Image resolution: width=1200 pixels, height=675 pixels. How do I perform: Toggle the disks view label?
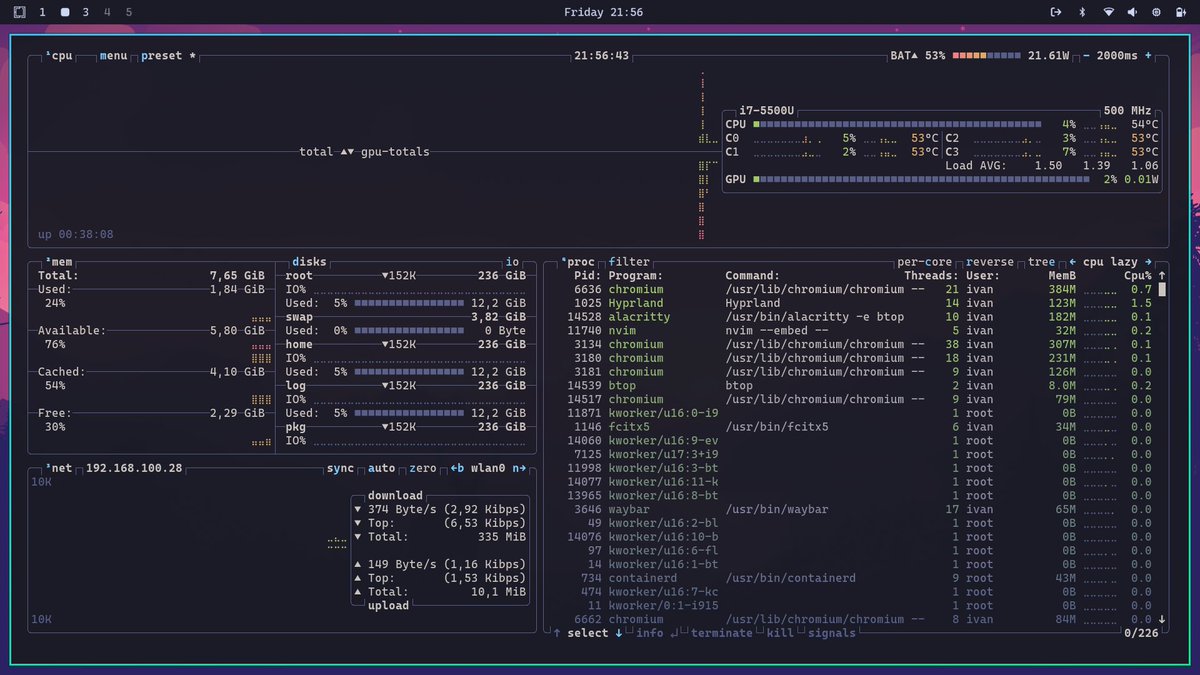309,262
